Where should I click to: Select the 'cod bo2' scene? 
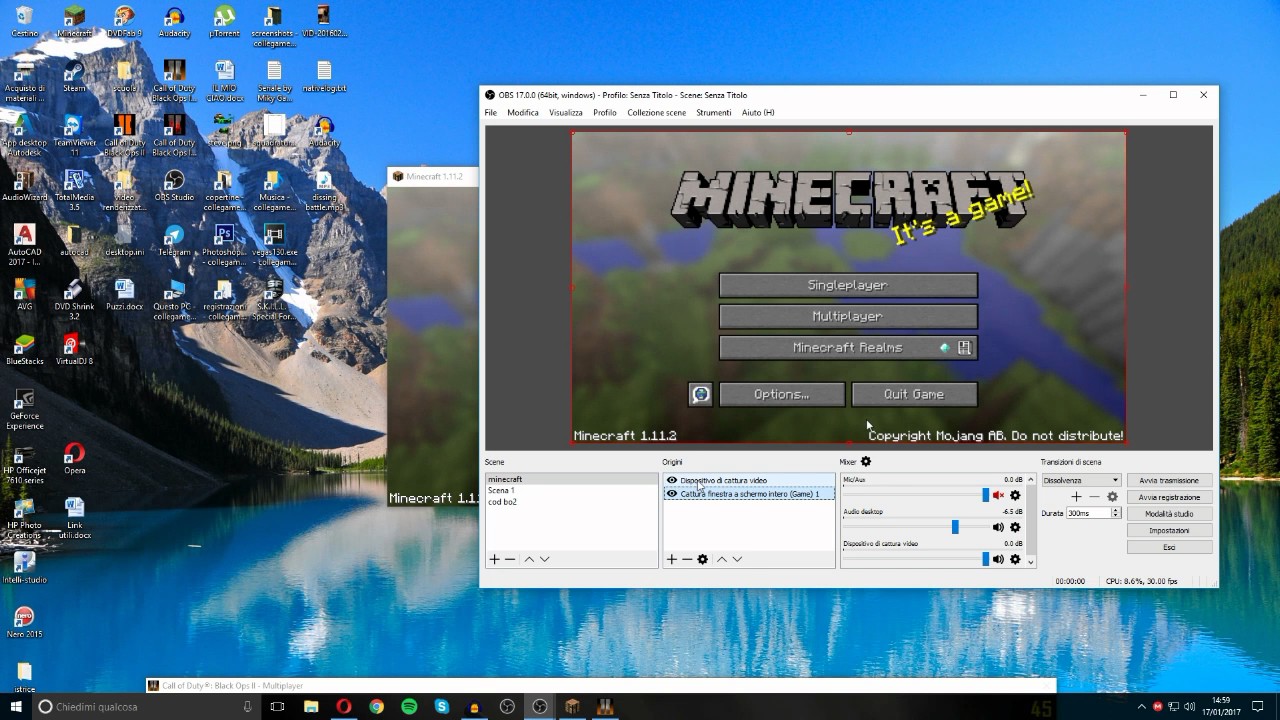[571, 502]
